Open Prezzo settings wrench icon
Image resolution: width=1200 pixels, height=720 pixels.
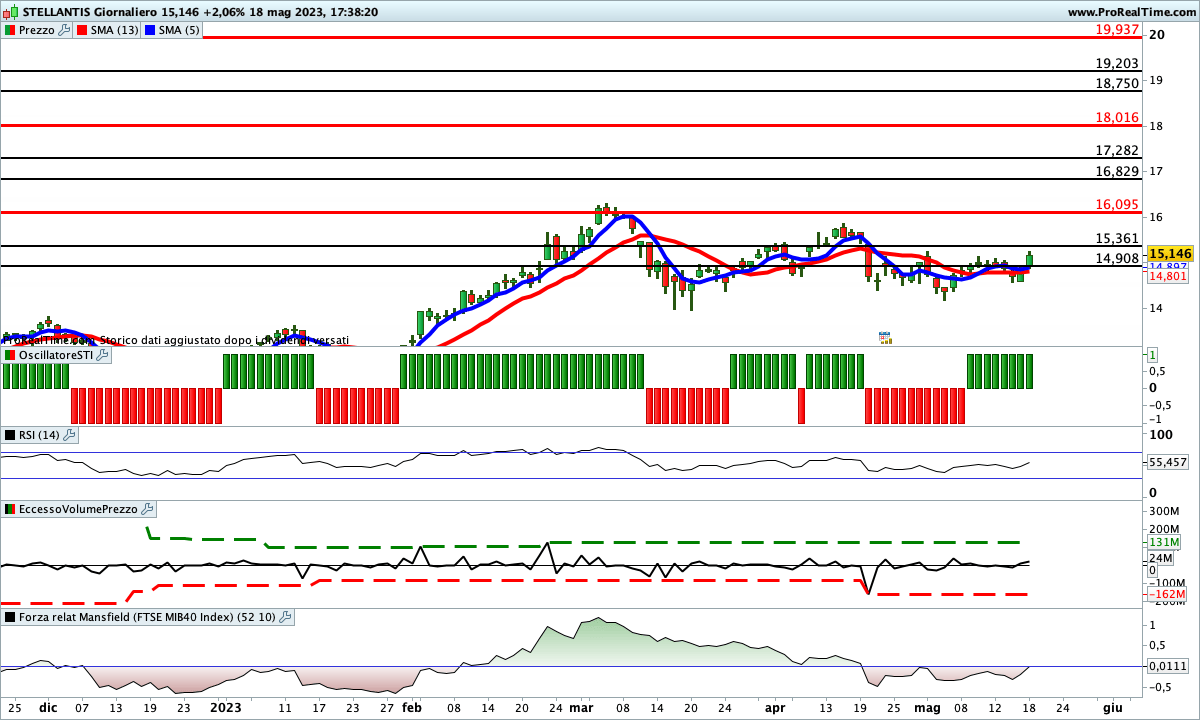(x=65, y=30)
